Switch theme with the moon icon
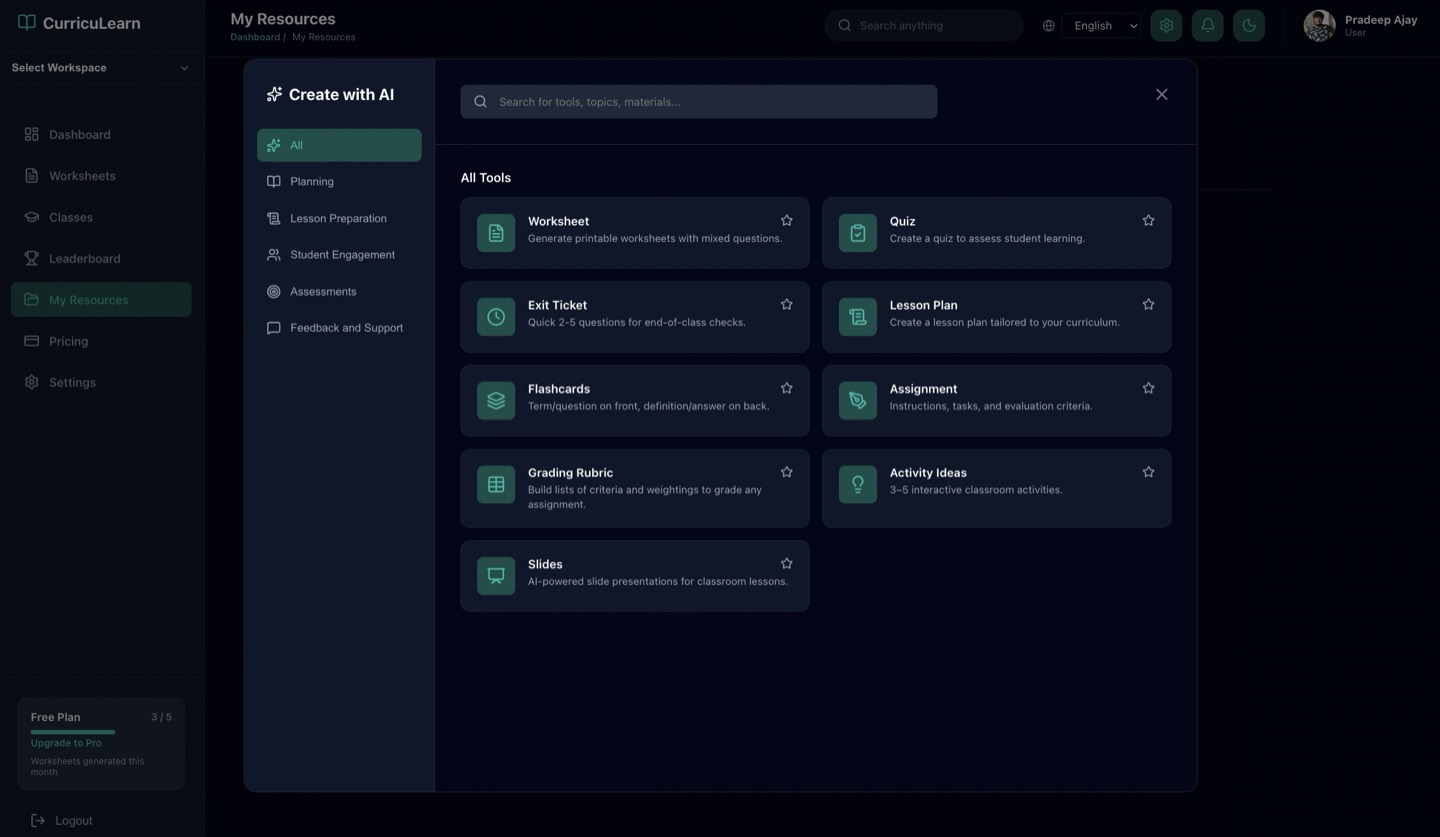1440x837 pixels. click(1249, 26)
